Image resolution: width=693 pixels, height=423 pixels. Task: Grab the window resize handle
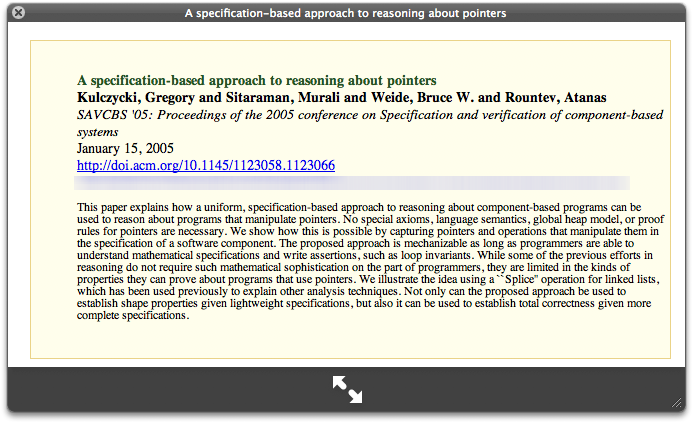pos(677,402)
